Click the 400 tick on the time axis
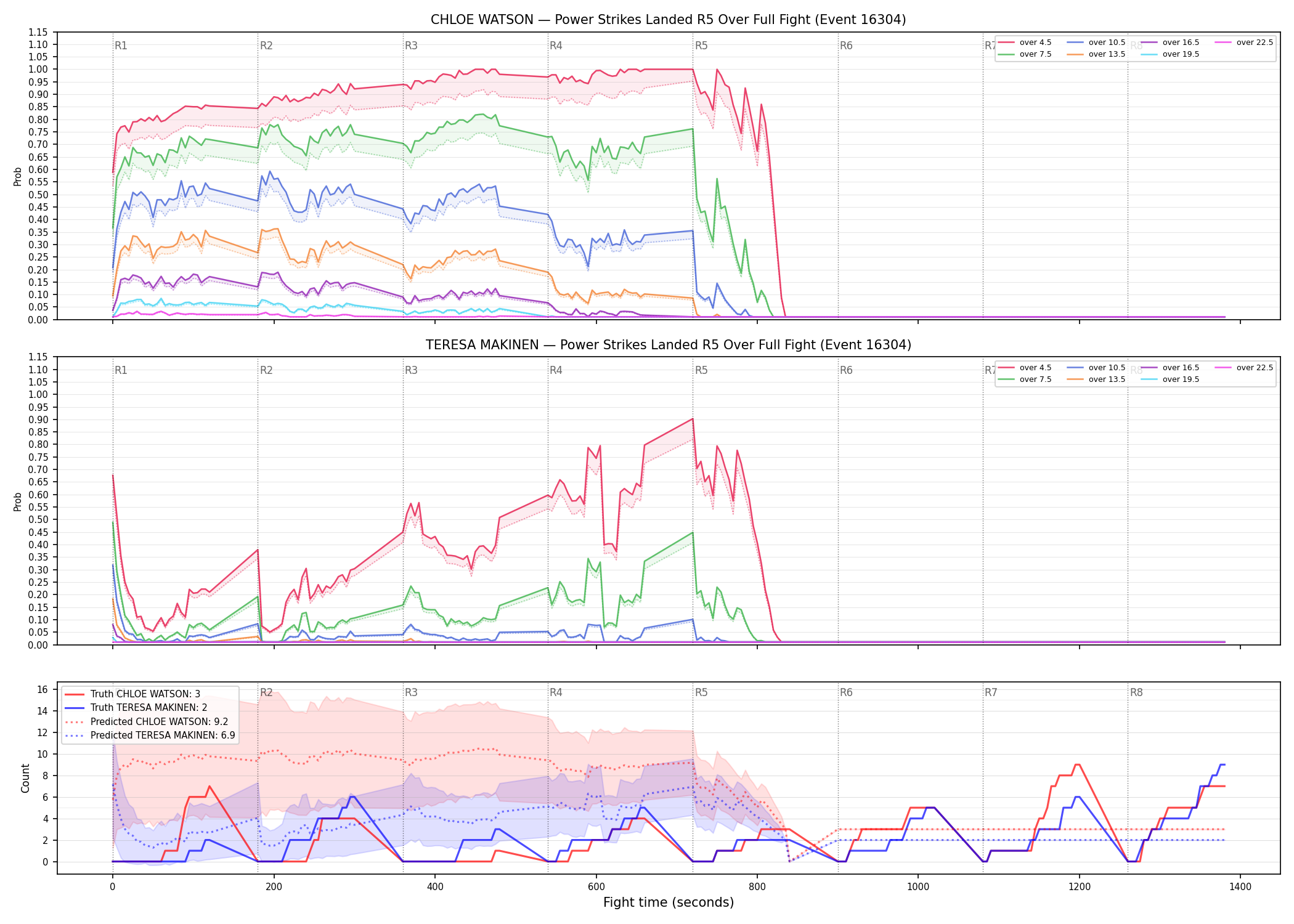Viewport: 1294px width, 924px height. [435, 887]
